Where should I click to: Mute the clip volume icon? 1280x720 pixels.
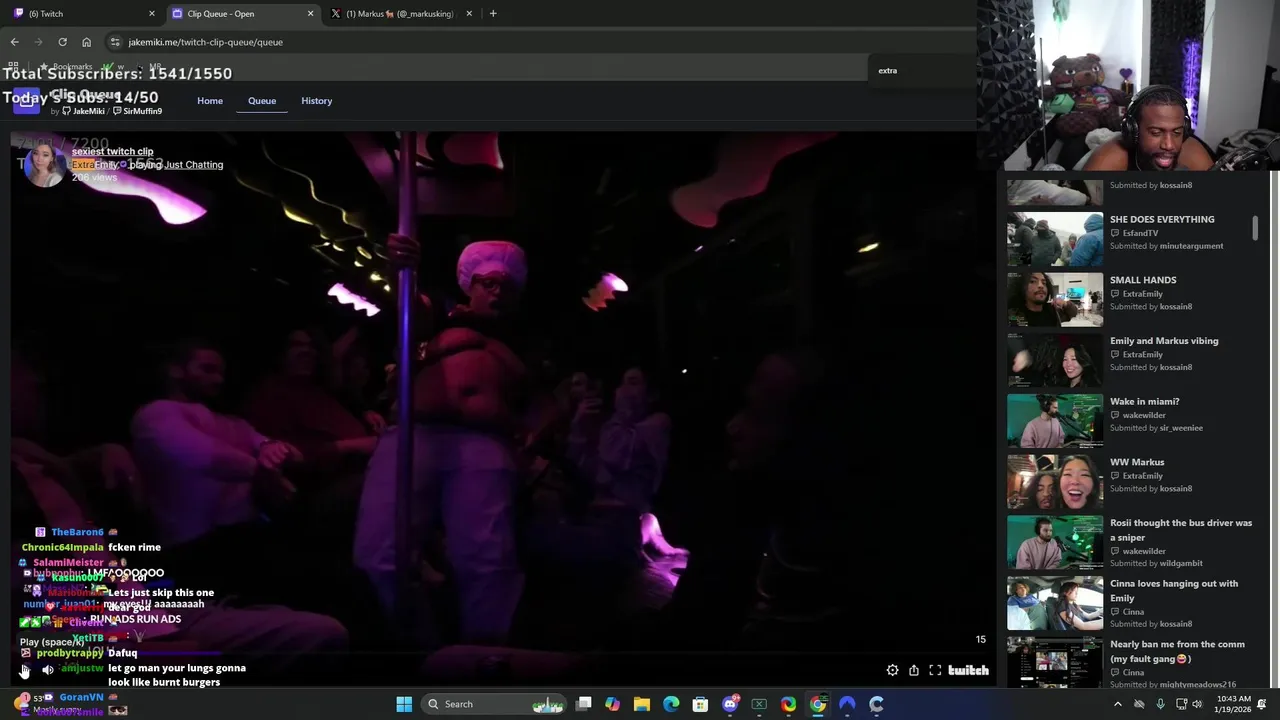[x=47, y=670]
